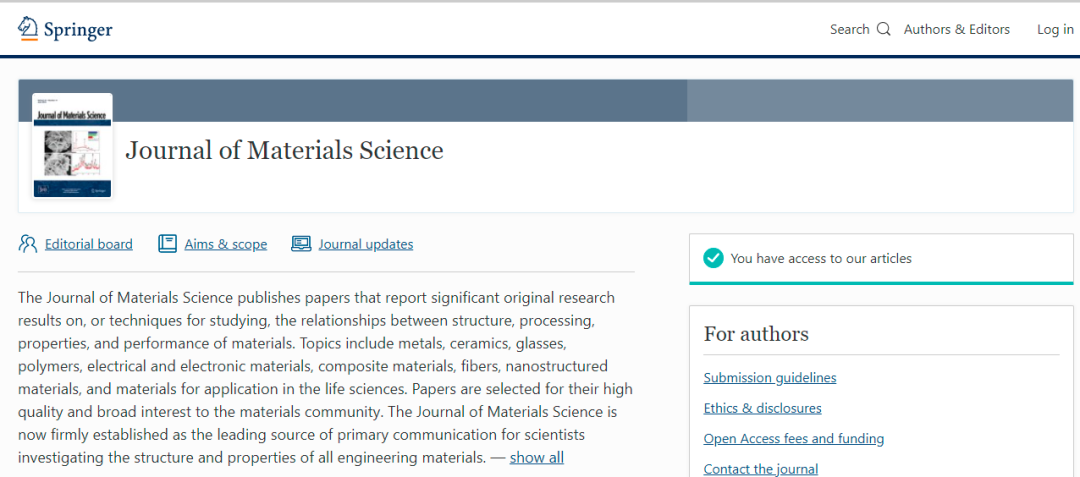Click the Journal of Materials Science title

click(x=284, y=150)
